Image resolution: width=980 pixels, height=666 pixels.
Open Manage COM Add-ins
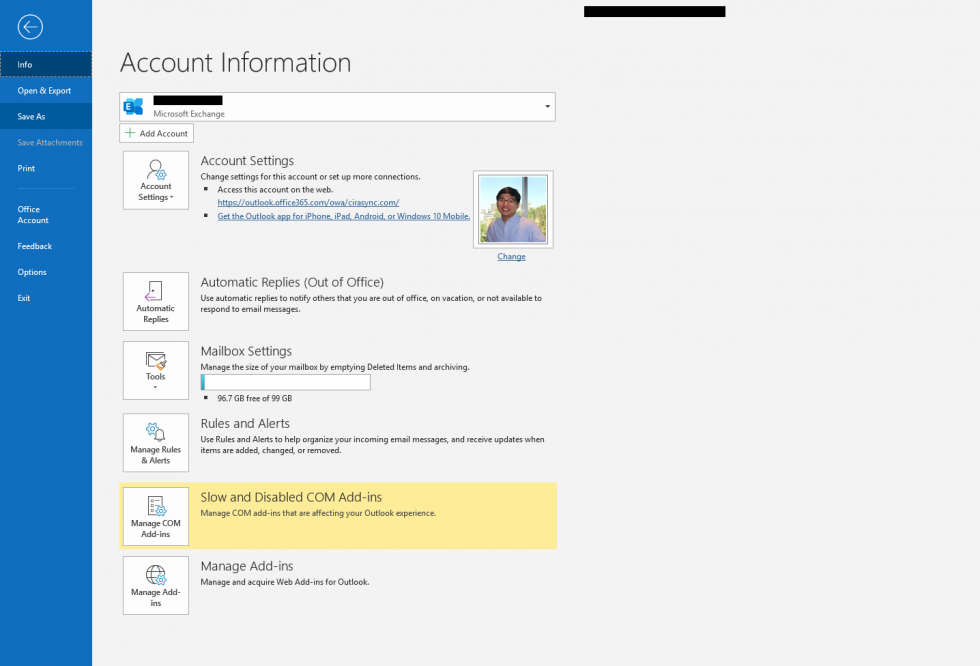[x=155, y=516]
